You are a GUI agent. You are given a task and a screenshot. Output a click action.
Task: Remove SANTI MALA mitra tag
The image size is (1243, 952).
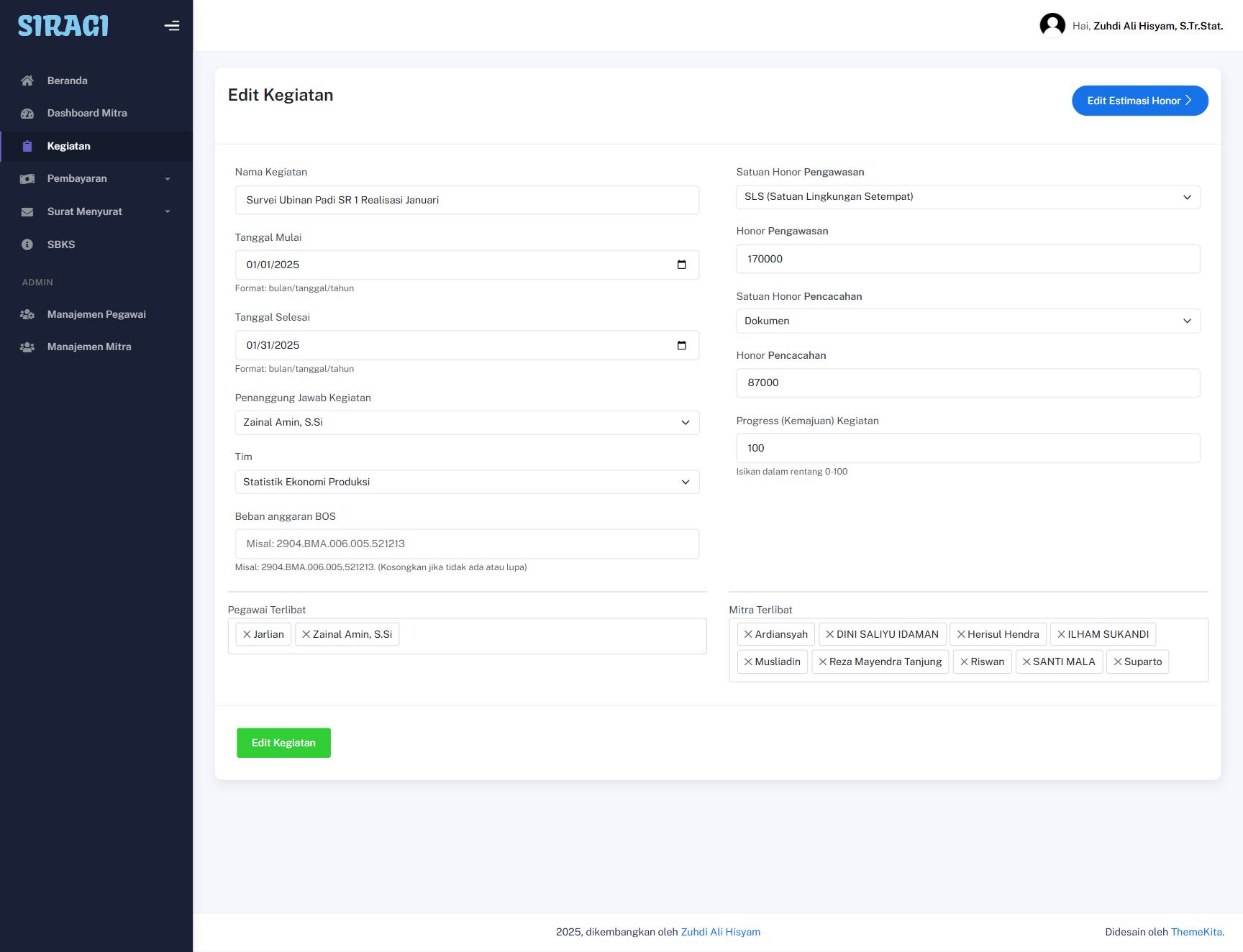pos(1026,662)
